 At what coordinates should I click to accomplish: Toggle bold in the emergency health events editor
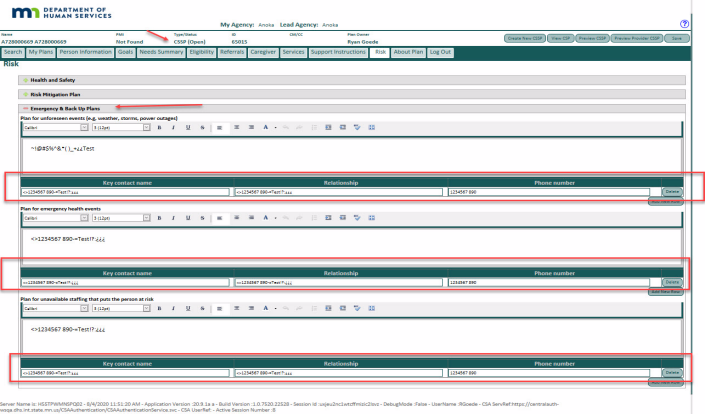(x=159, y=218)
